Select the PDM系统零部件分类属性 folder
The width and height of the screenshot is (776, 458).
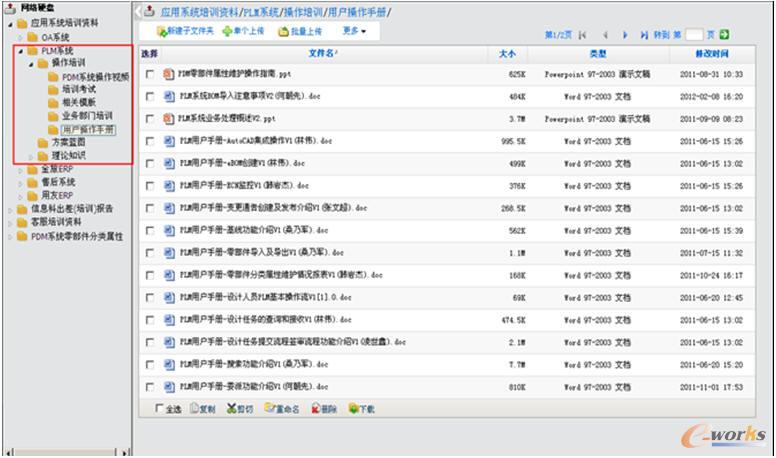pyautogui.click(x=77, y=236)
